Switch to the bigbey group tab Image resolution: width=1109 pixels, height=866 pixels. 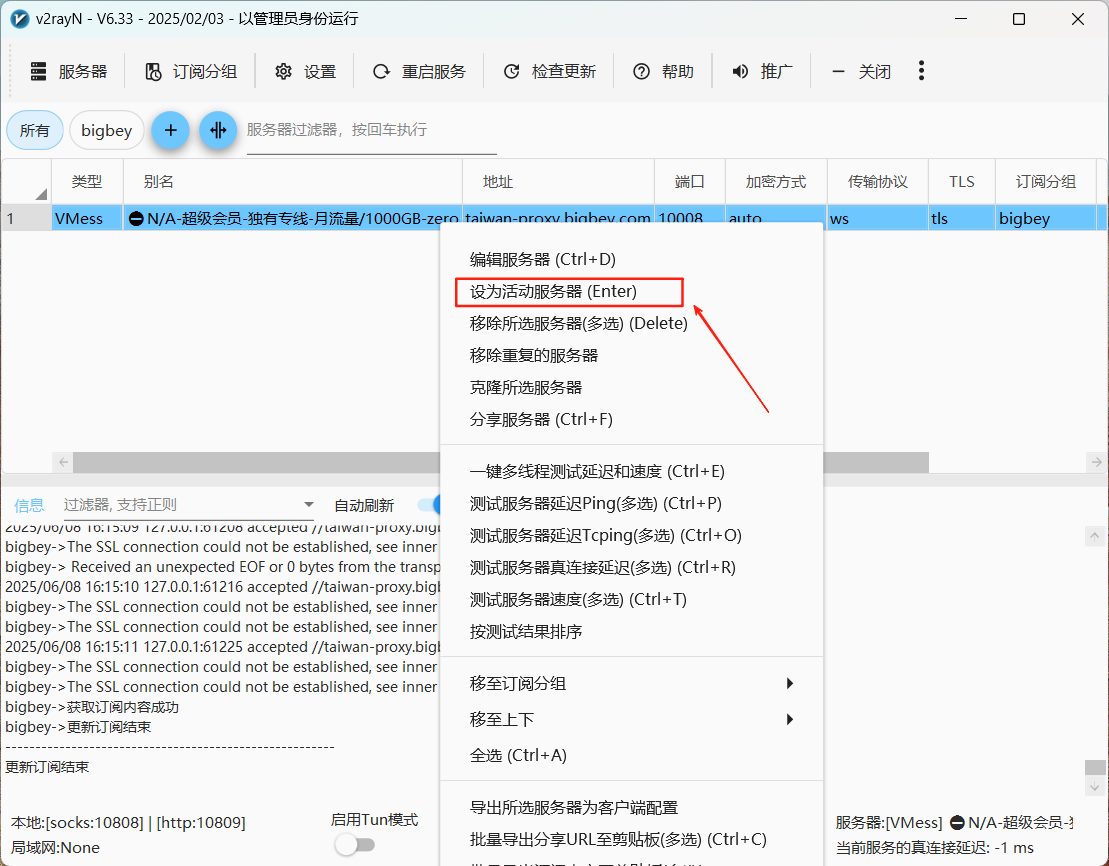107,130
